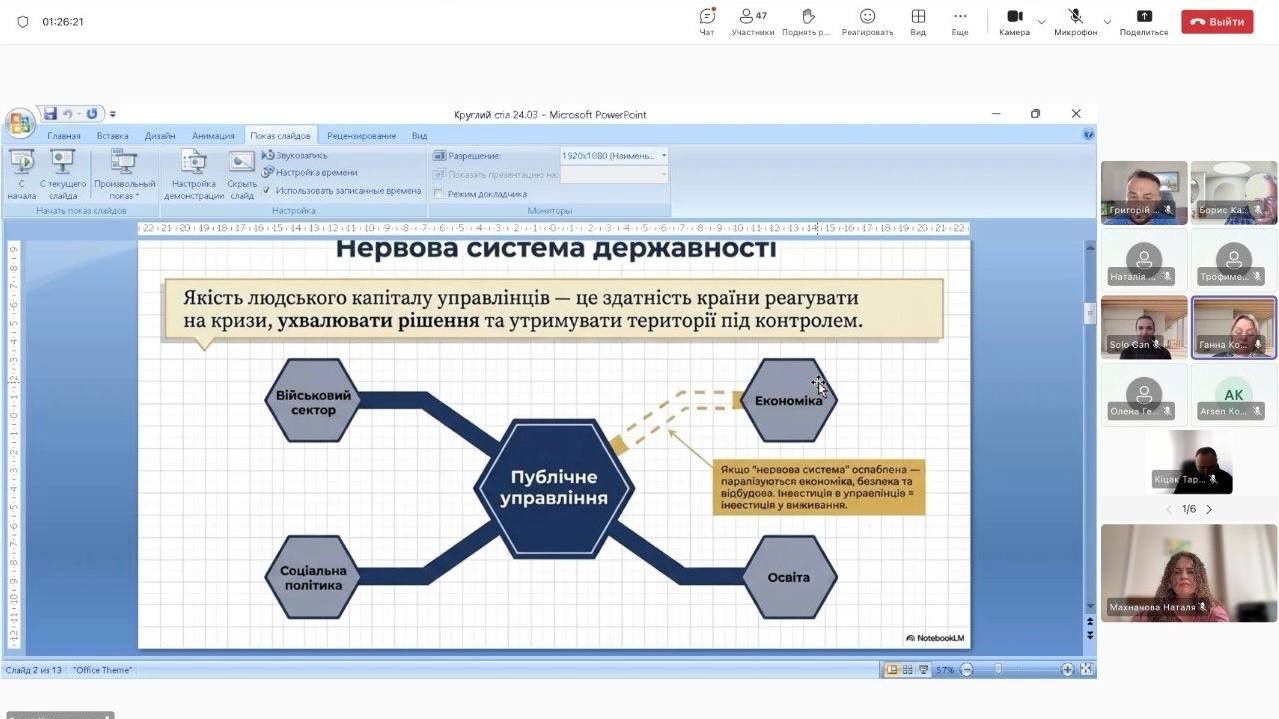
Task: Open the Review ribbon tab
Action: 361,136
